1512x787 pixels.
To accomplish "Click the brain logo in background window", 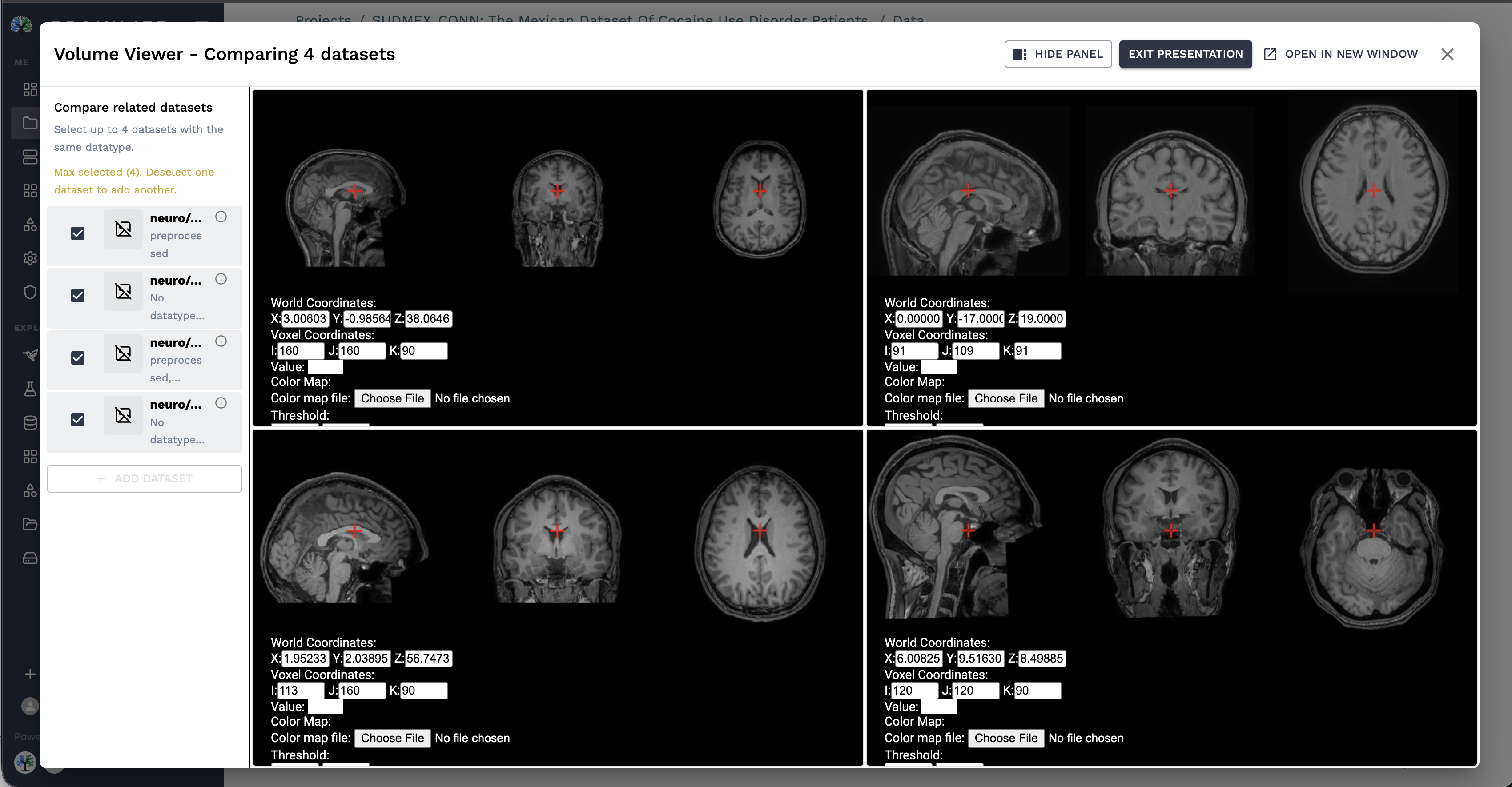I will [x=21, y=25].
